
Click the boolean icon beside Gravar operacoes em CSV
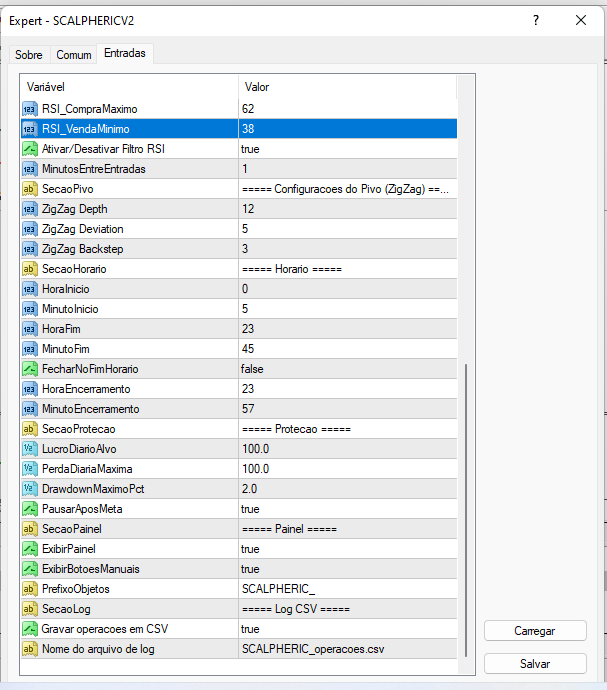[x=29, y=629]
